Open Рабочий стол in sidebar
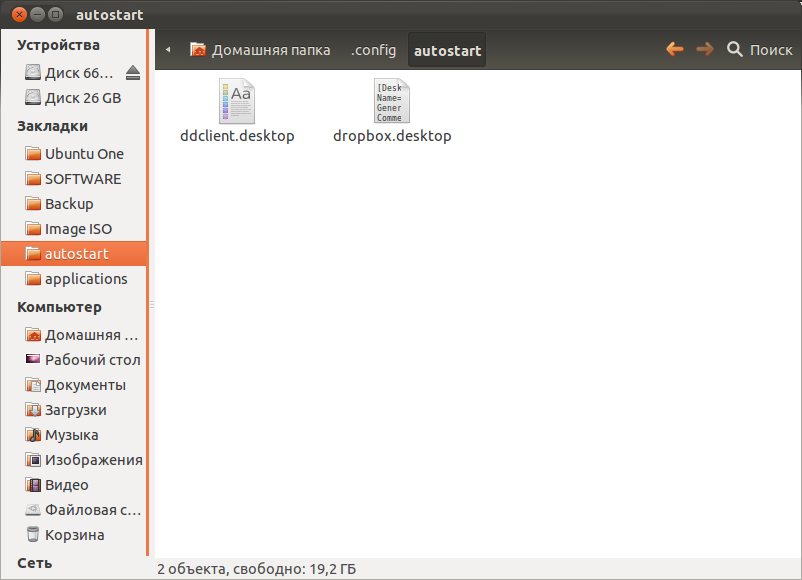 tap(74, 360)
